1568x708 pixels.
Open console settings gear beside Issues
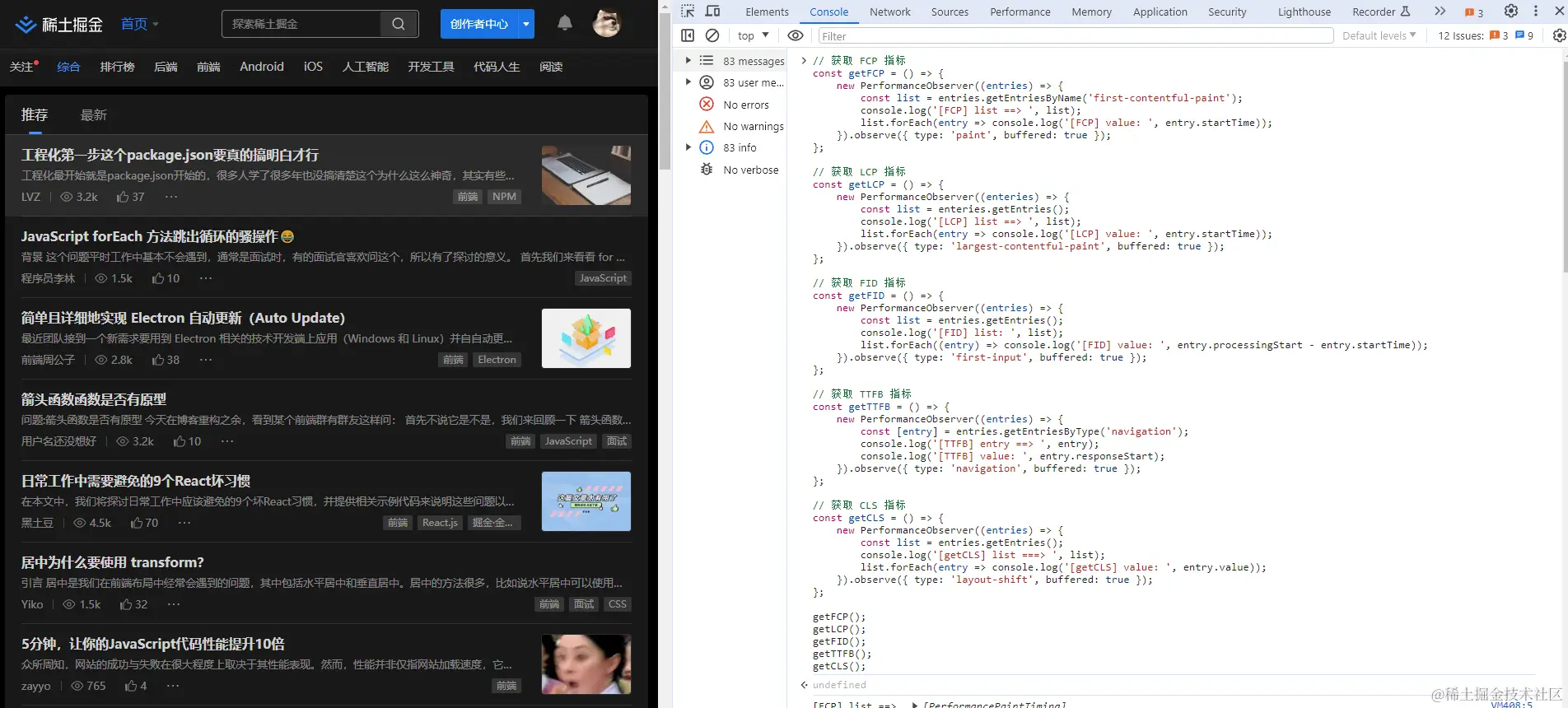pos(1559,35)
